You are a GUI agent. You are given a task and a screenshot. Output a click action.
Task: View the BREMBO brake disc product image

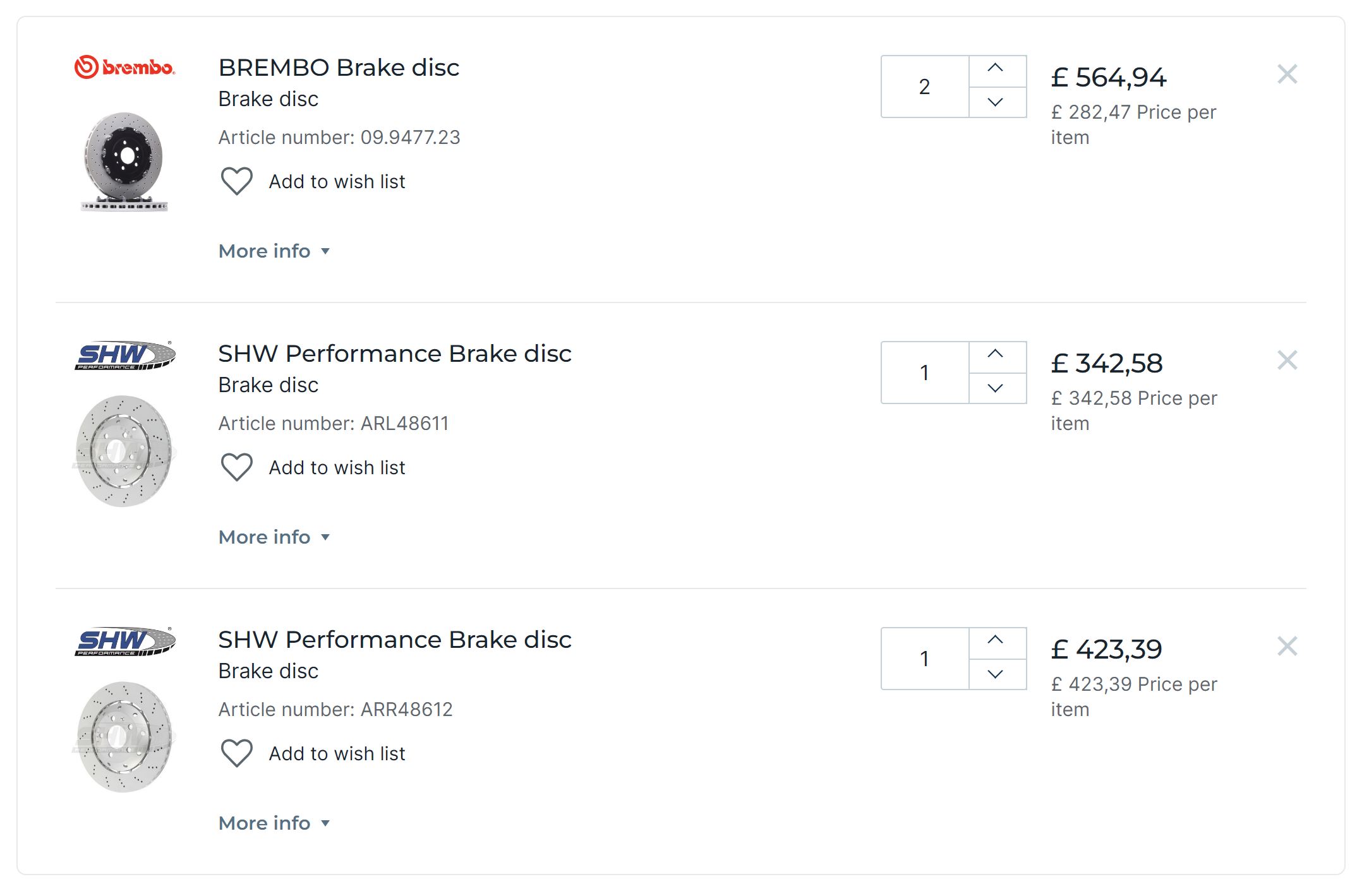click(124, 162)
